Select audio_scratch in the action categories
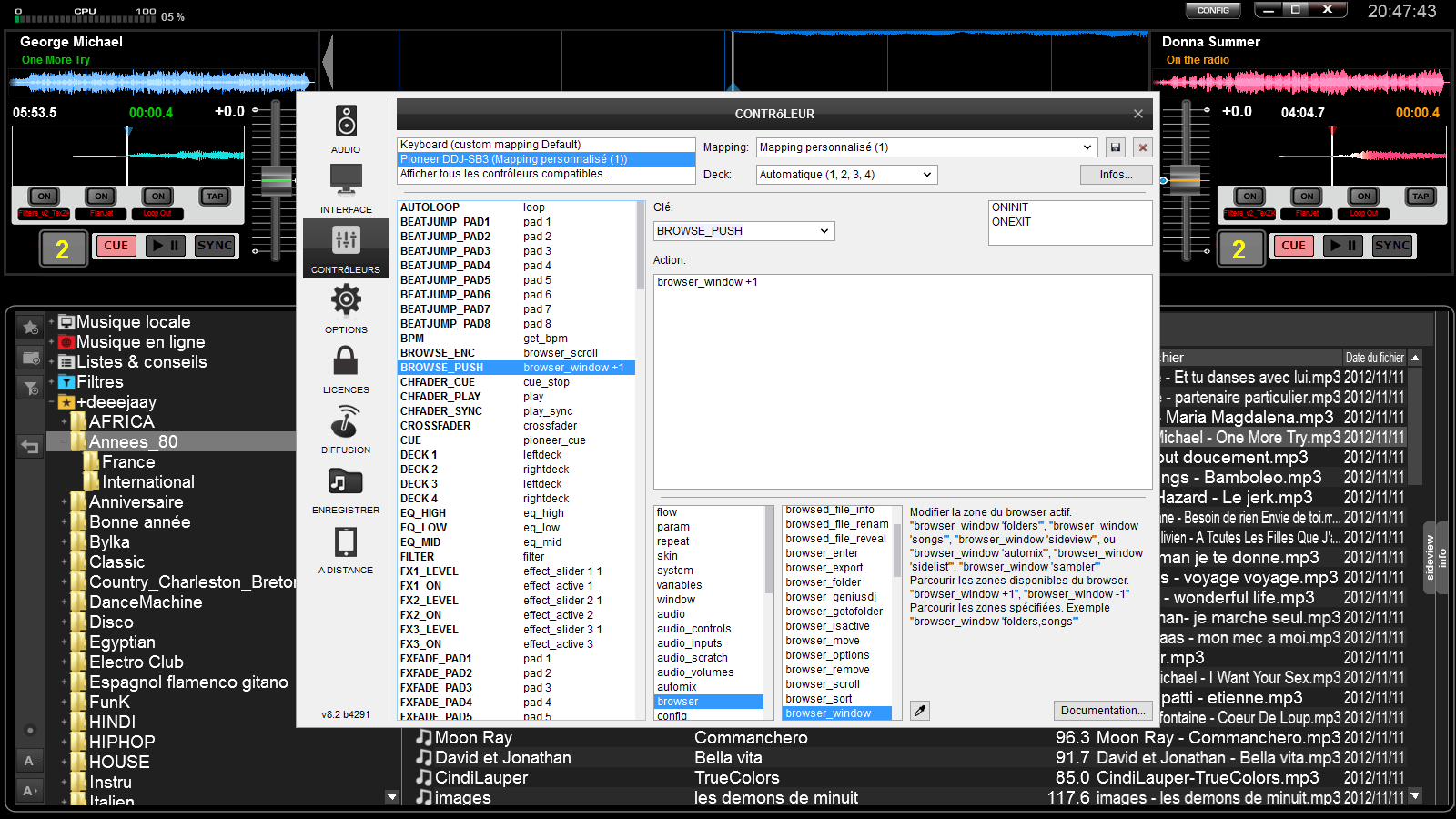Screen dimensions: 1456x819 (693, 658)
